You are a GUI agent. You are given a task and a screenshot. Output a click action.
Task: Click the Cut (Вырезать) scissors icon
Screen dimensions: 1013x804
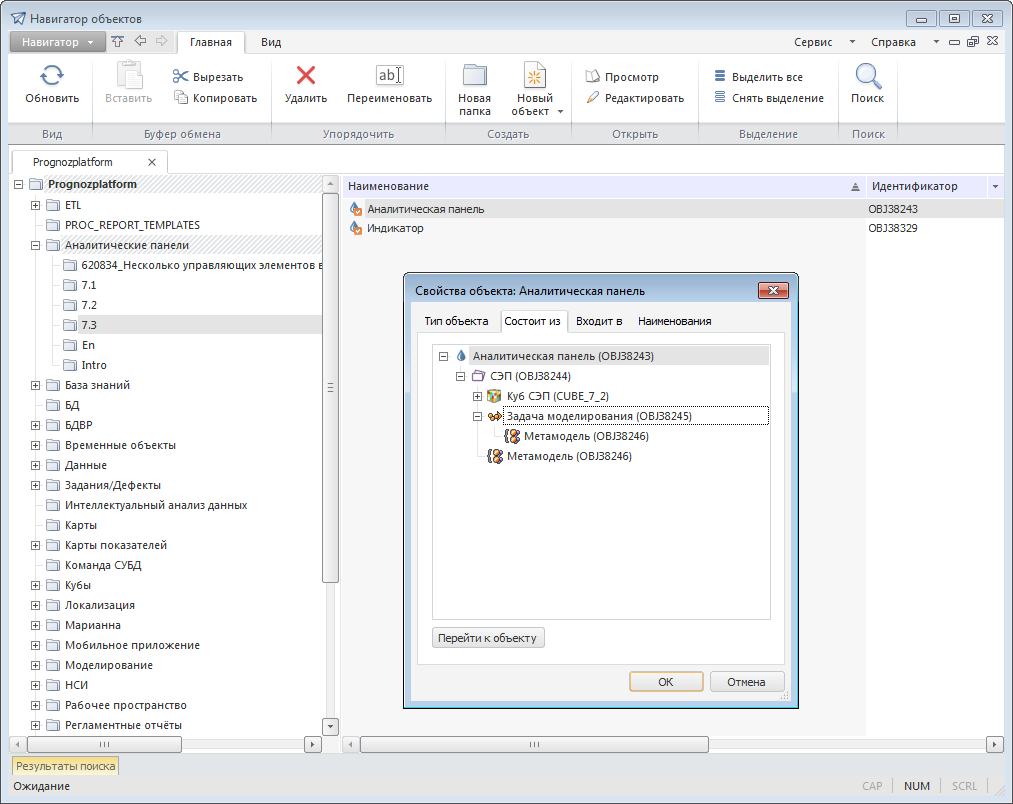(180, 77)
